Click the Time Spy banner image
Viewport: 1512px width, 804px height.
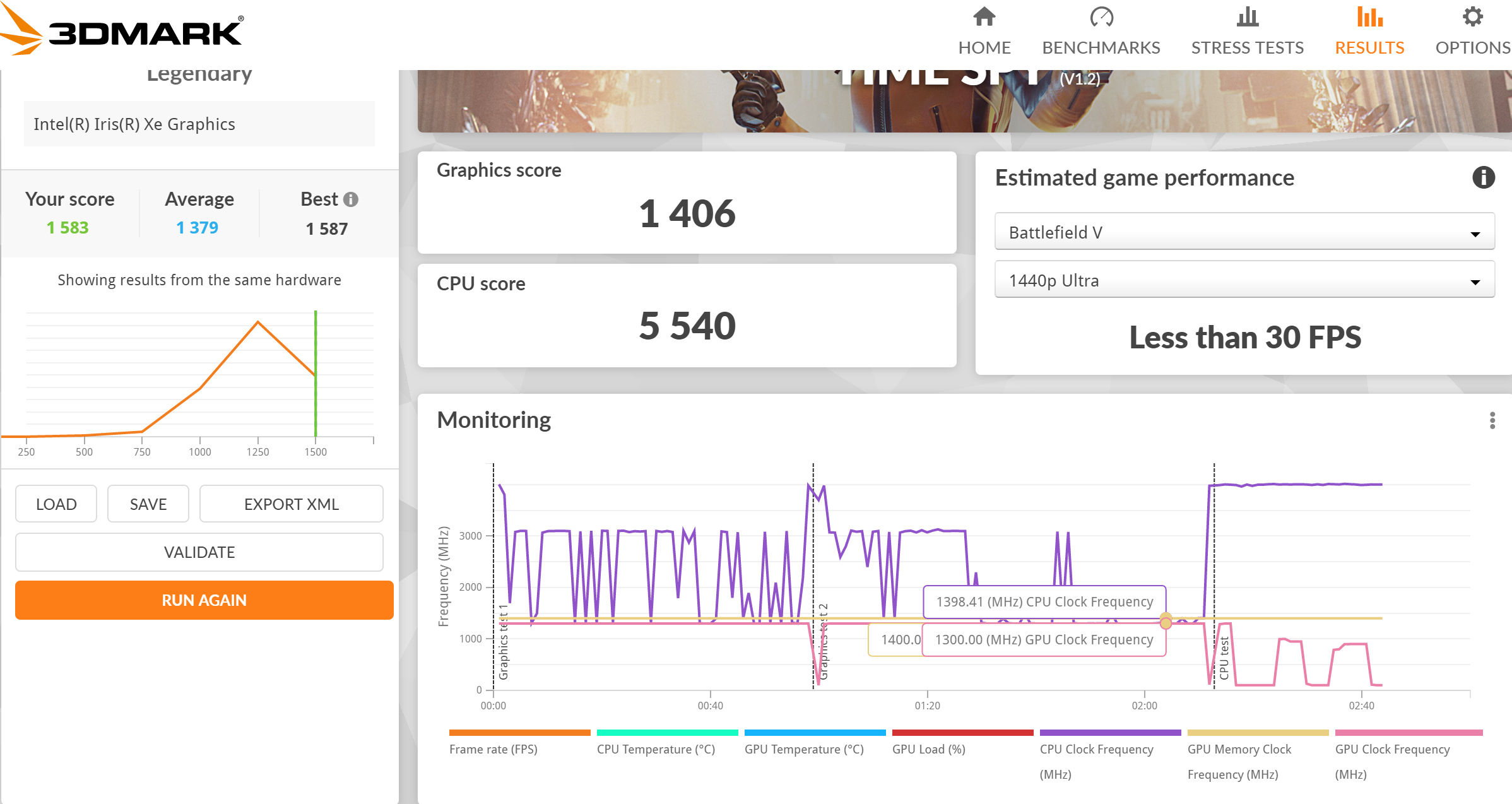tap(964, 101)
